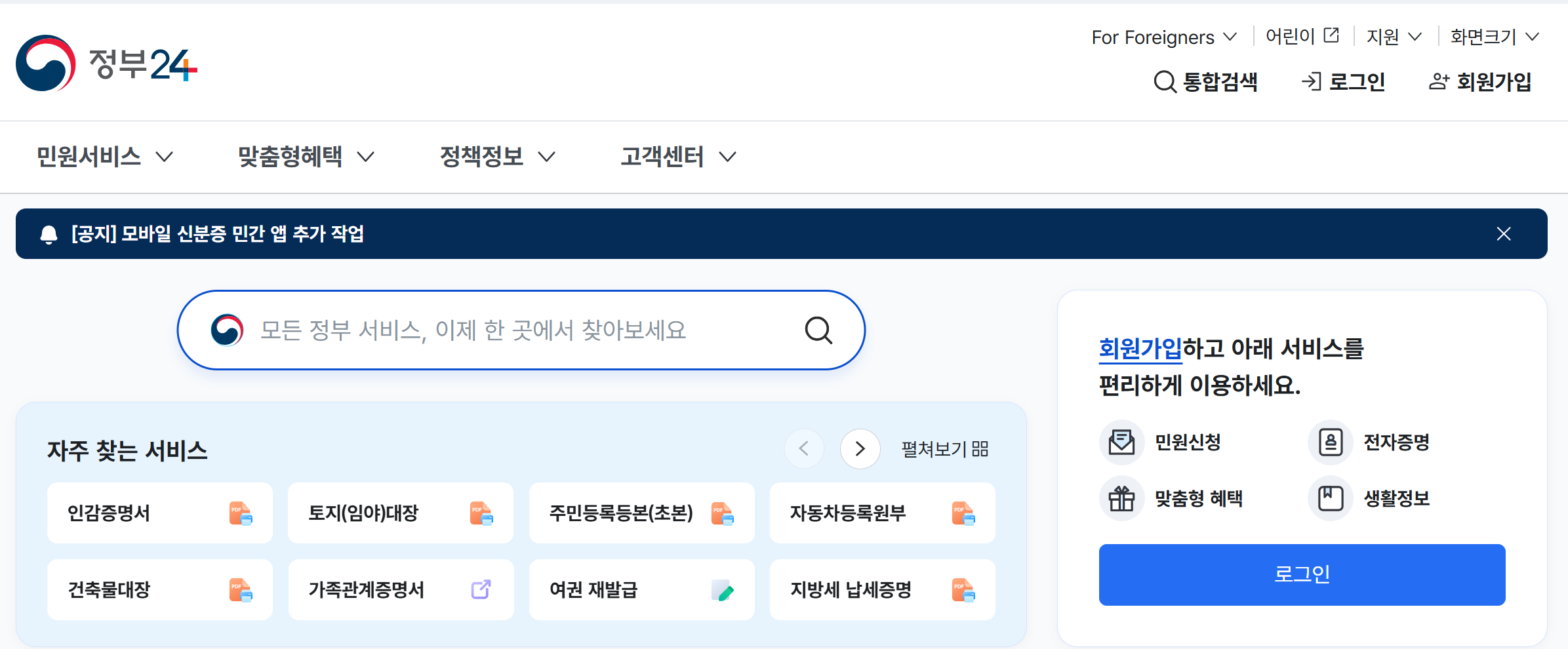Click the bell icon on the notice banner
The image size is (1568, 649).
click(x=48, y=234)
